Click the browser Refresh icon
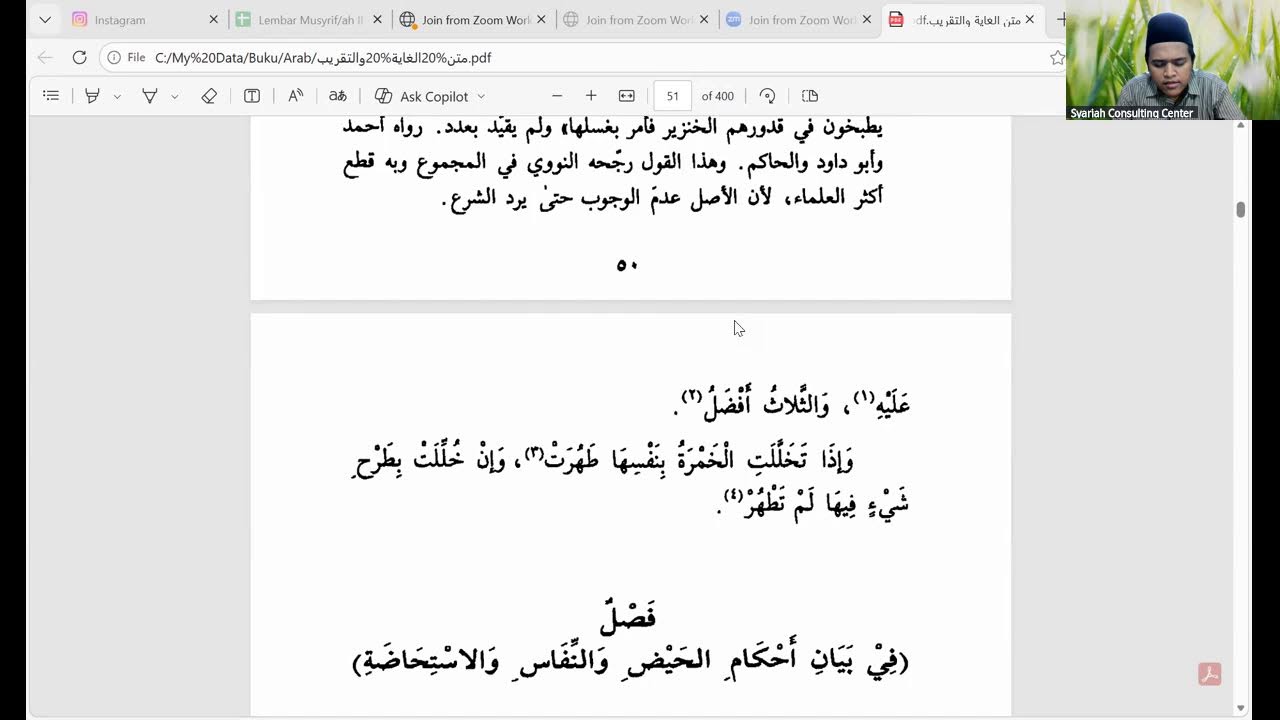 pos(80,58)
